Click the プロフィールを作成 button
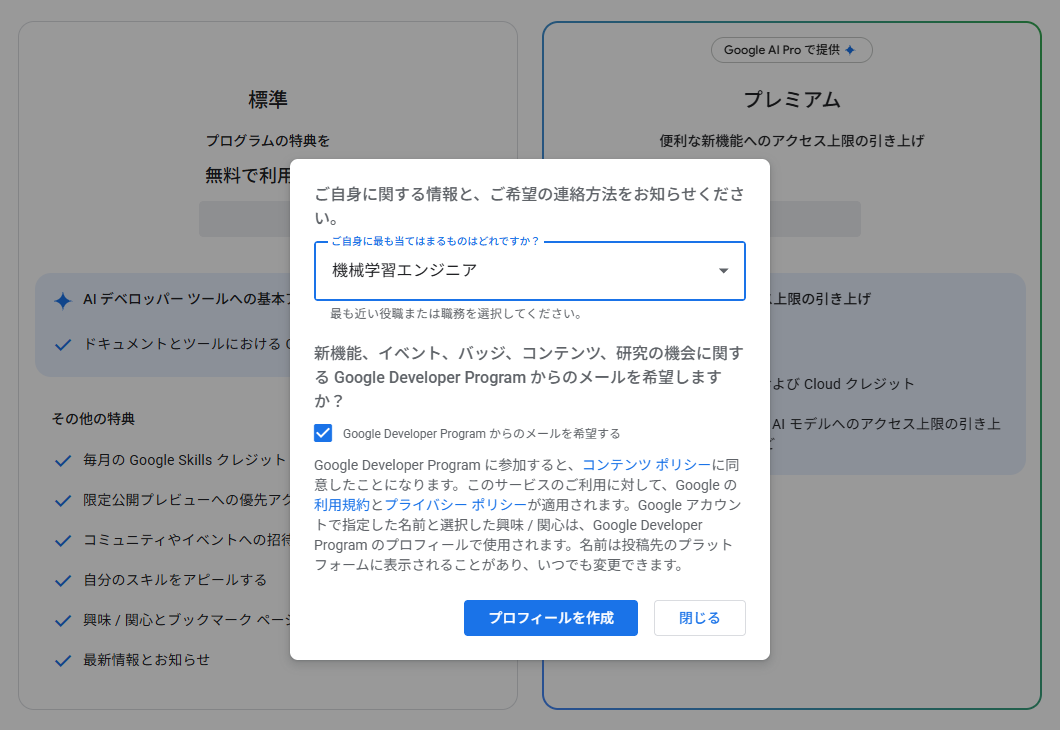Viewport: 1060px width, 730px height. click(x=551, y=618)
